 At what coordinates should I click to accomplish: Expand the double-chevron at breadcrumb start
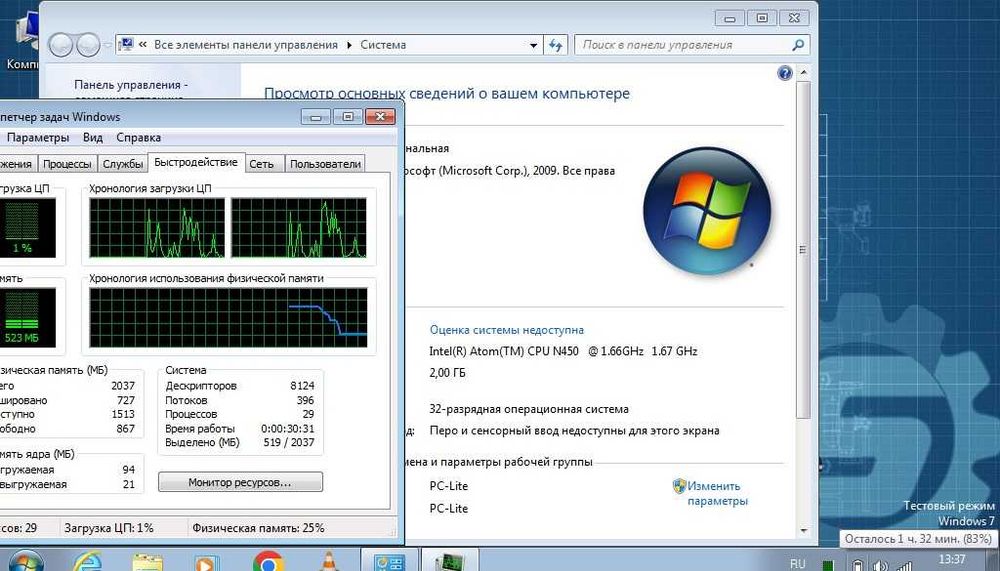coord(143,45)
